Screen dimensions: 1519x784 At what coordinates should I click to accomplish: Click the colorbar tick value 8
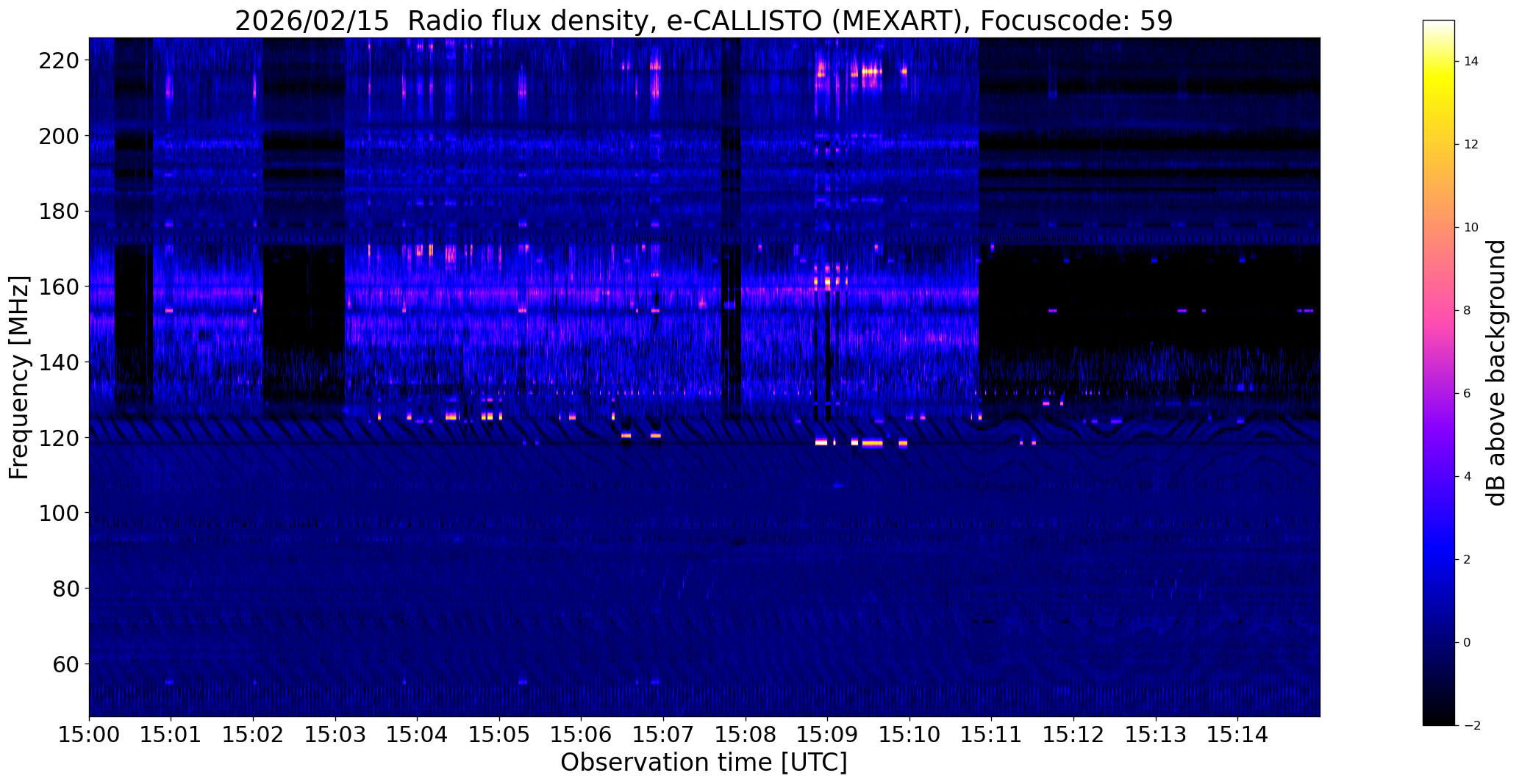[1468, 311]
